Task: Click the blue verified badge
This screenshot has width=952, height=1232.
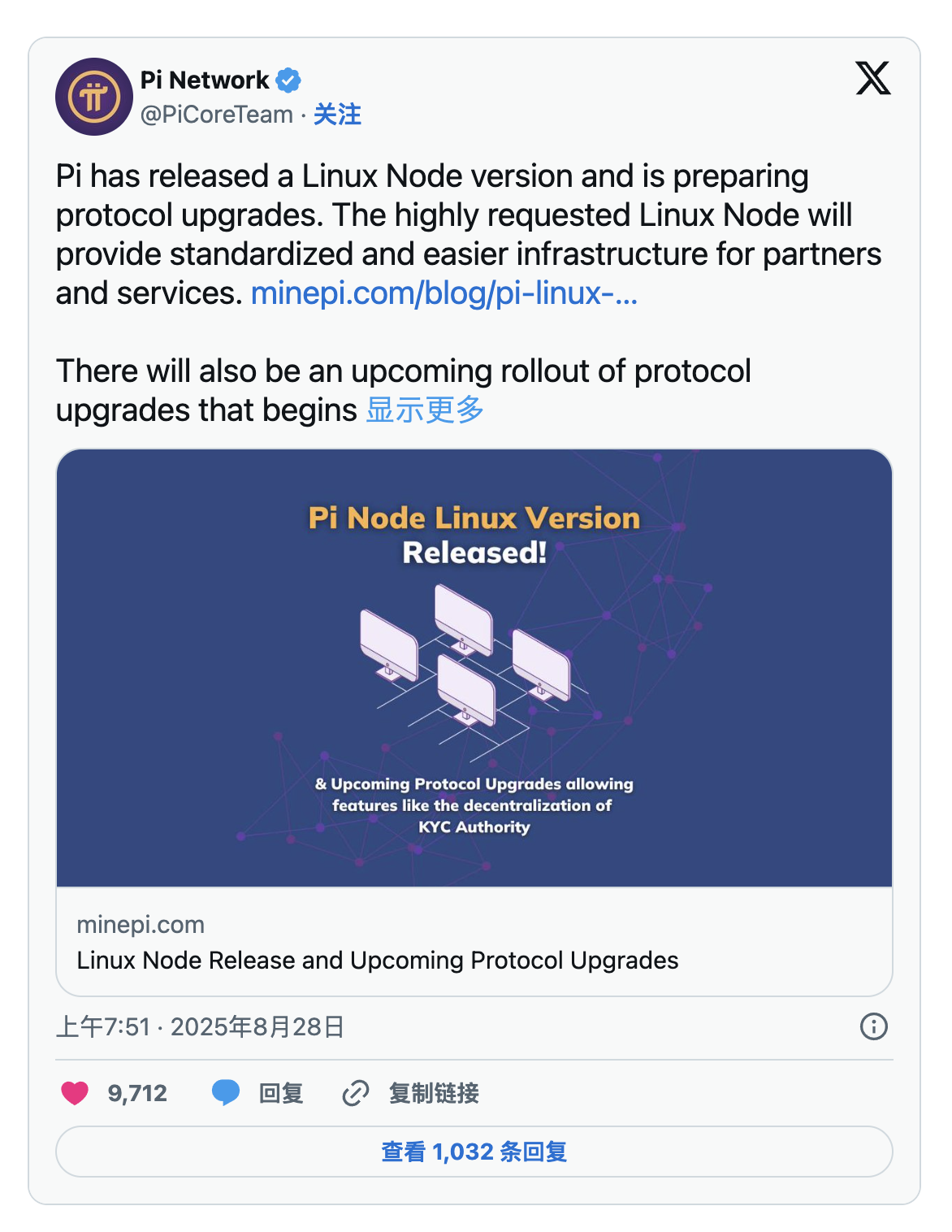Action: (288, 80)
